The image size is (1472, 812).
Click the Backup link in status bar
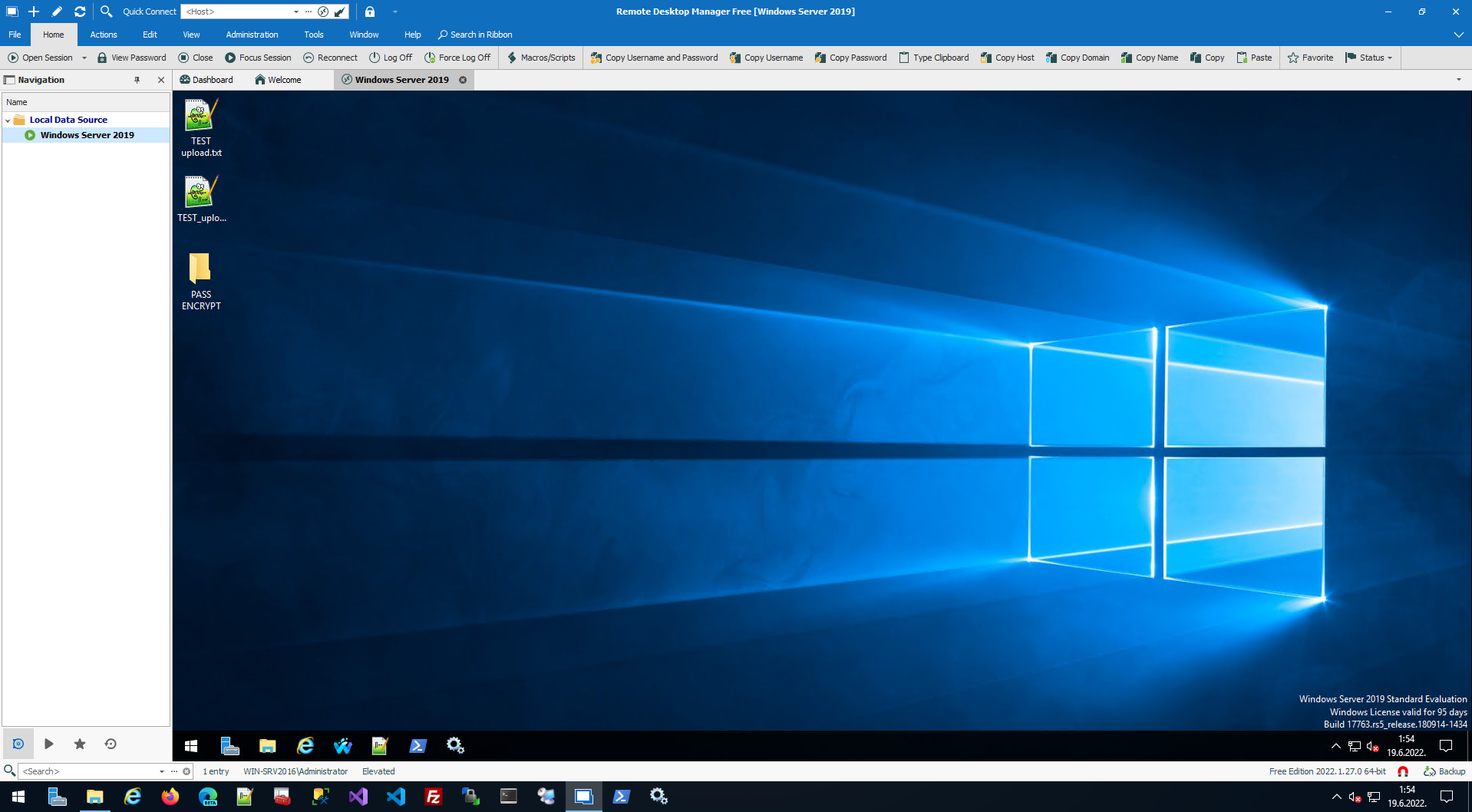(x=1444, y=771)
